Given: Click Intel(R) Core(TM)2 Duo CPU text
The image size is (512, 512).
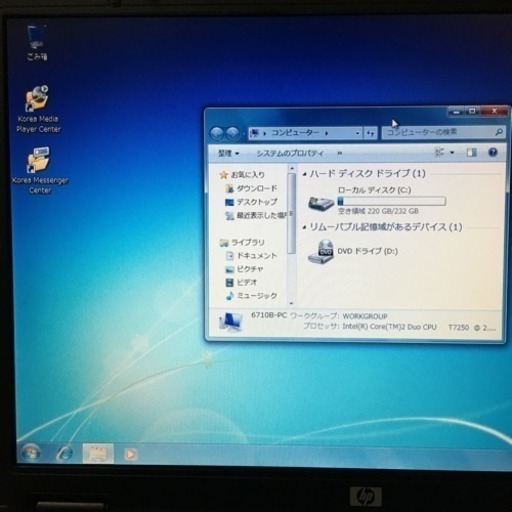Looking at the screenshot, I should point(389,327).
